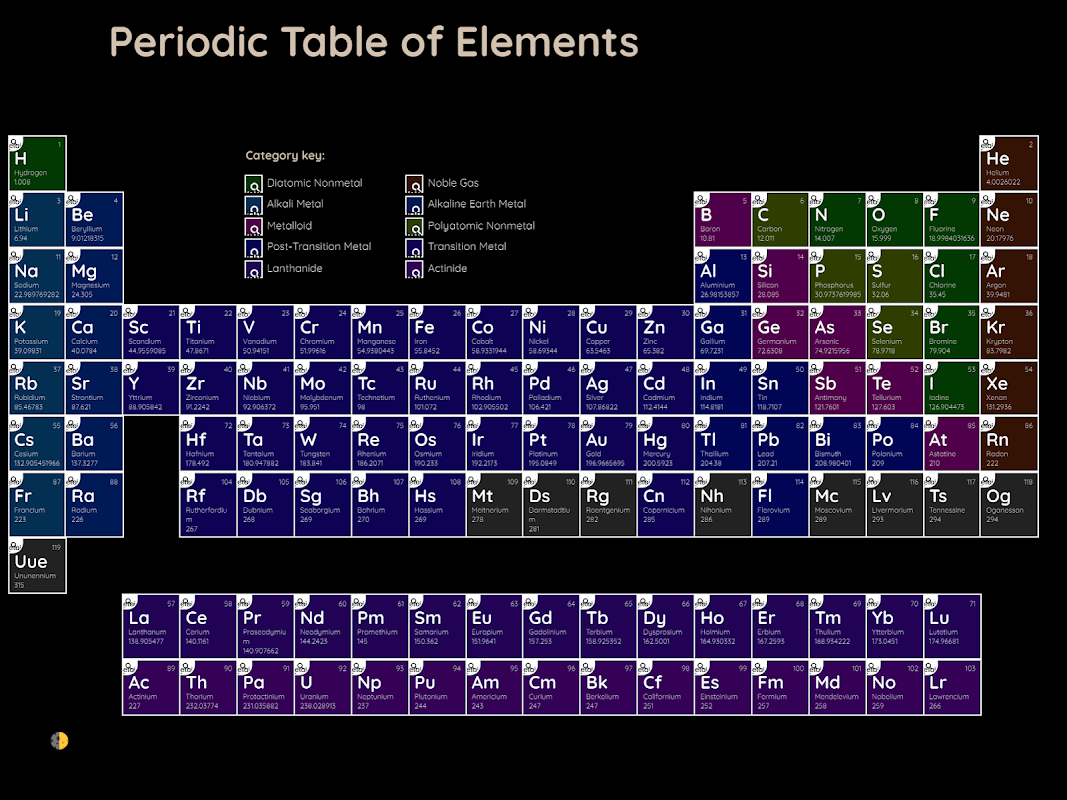Viewport: 1067px width, 800px height.
Task: Open the Arsenic element card
Action: [837, 332]
